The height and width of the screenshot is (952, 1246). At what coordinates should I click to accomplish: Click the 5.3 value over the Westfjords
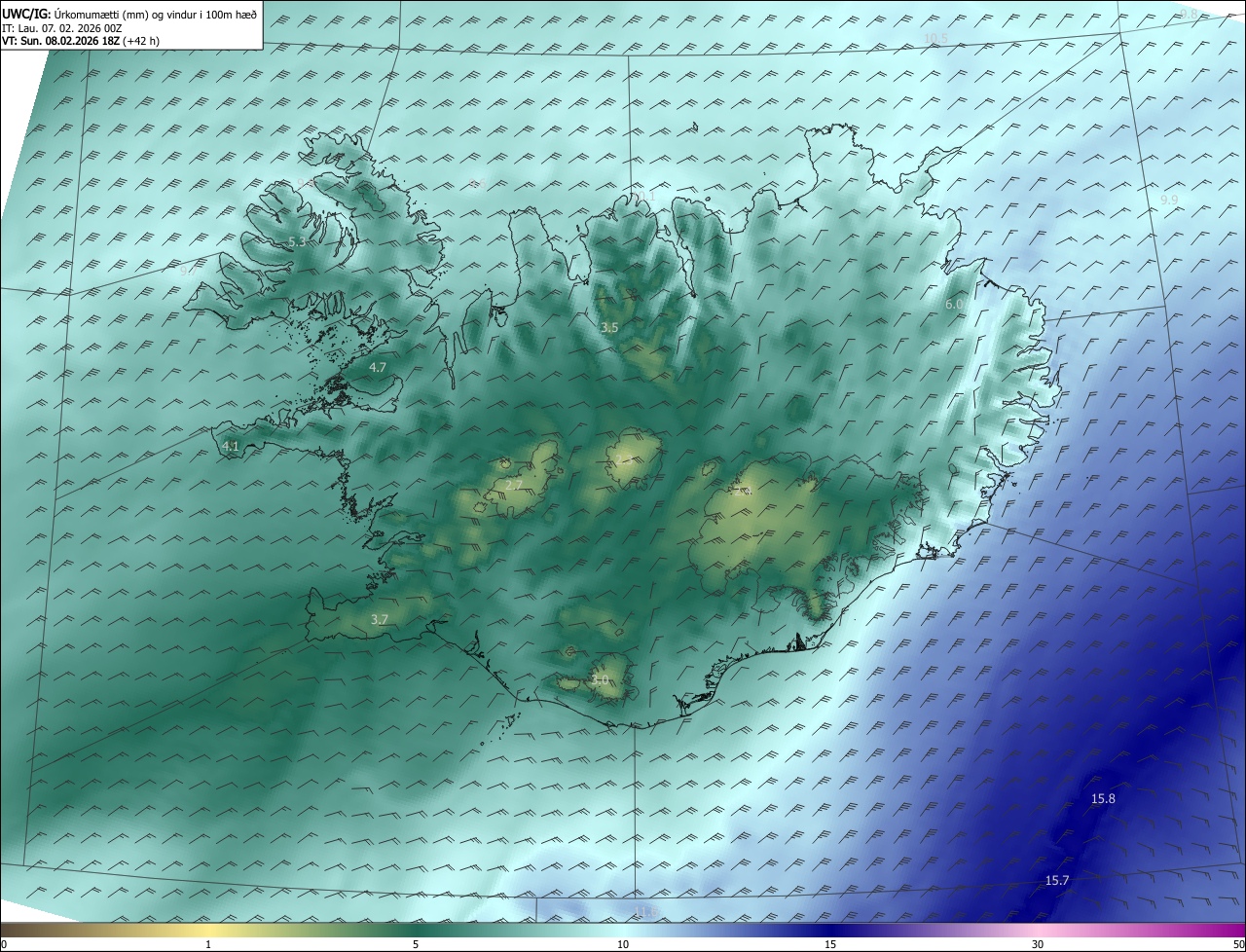click(x=298, y=241)
